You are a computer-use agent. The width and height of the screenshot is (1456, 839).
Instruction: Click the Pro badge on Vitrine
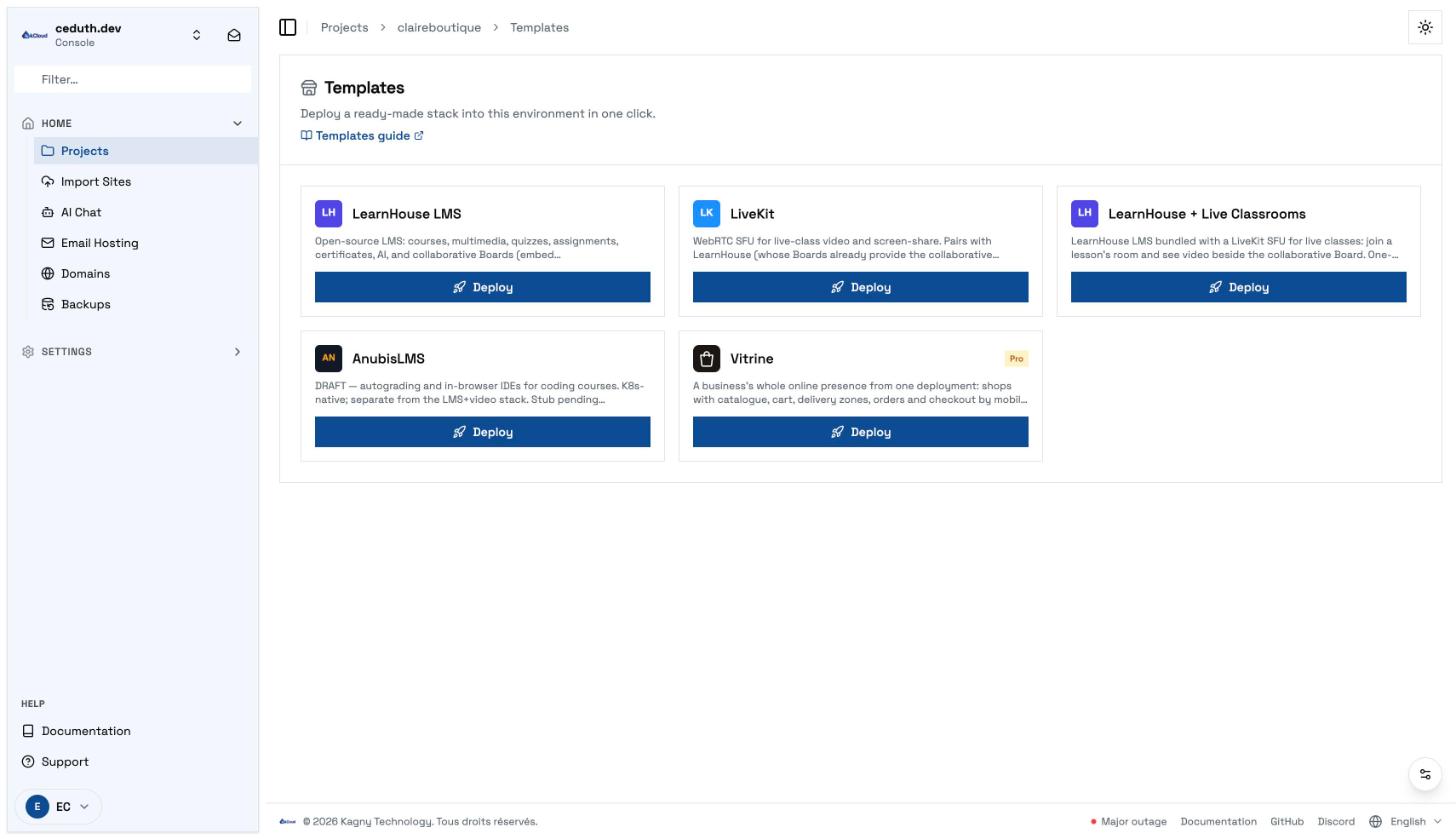(x=1016, y=359)
